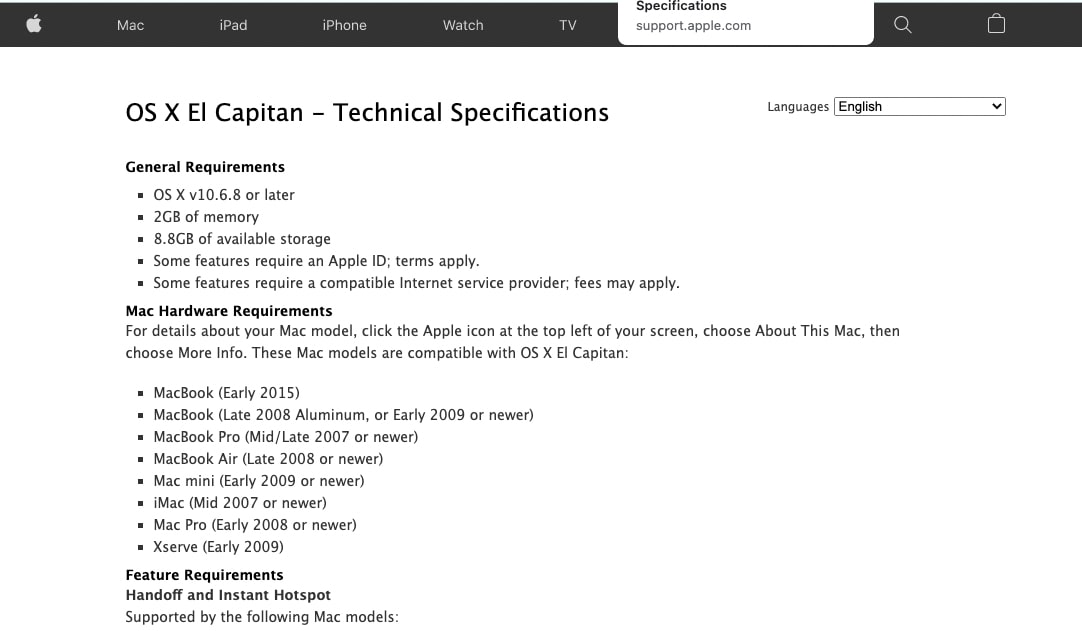Click the MacBook Pro Mid/Late 2007 item
The height and width of the screenshot is (631, 1082).
pos(286,437)
